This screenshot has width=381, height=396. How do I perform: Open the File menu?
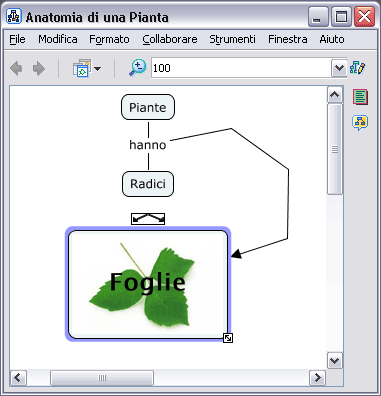(x=17, y=39)
